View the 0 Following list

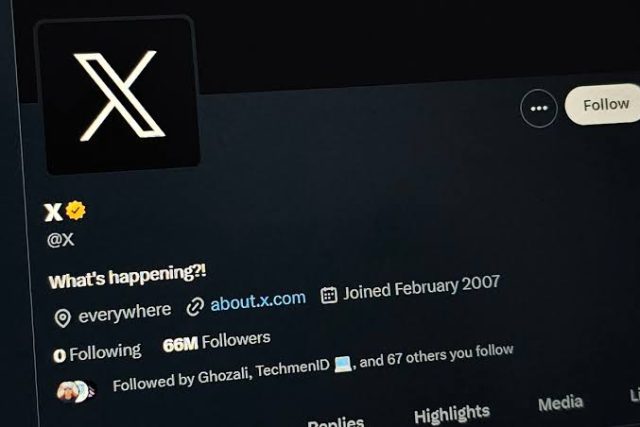tap(97, 353)
